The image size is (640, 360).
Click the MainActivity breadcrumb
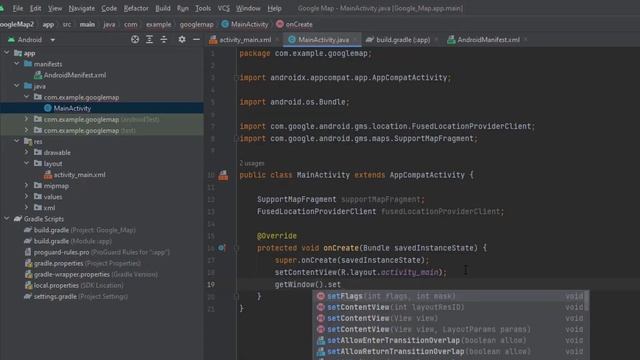[244, 24]
